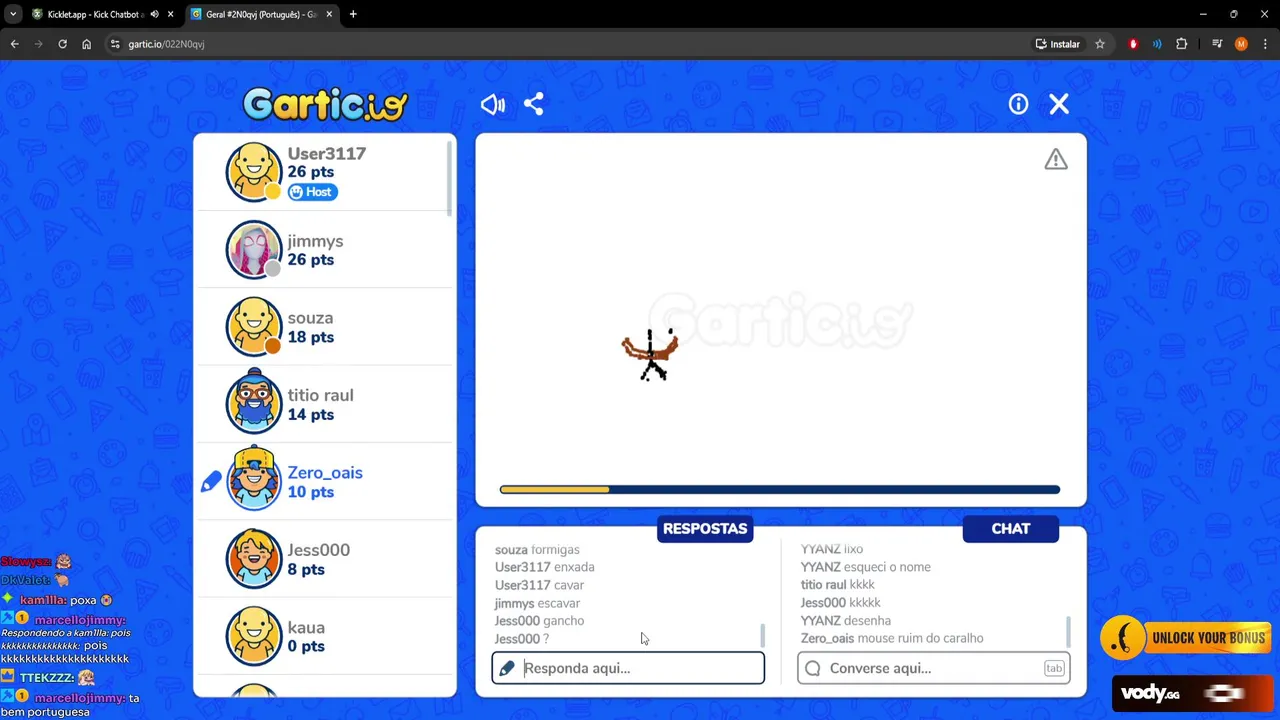Click the answer 'Jess000 gancho'
Image resolution: width=1280 pixels, height=720 pixels.
(x=539, y=621)
